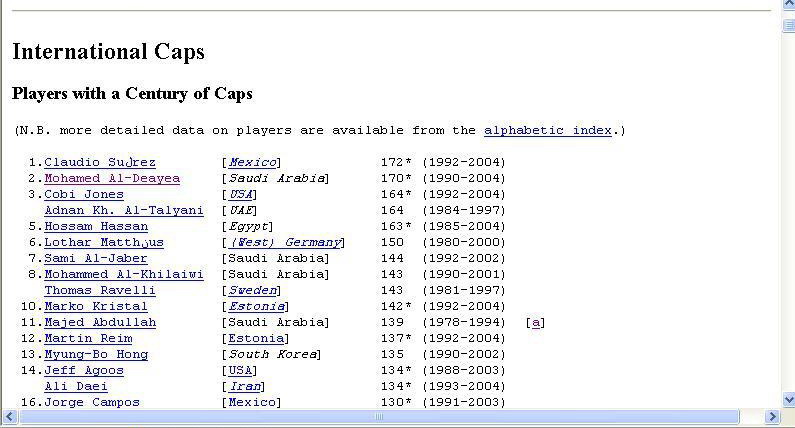Click South Korea text beside Myung-Bo Hong
This screenshot has width=795, height=428.
tap(272, 354)
